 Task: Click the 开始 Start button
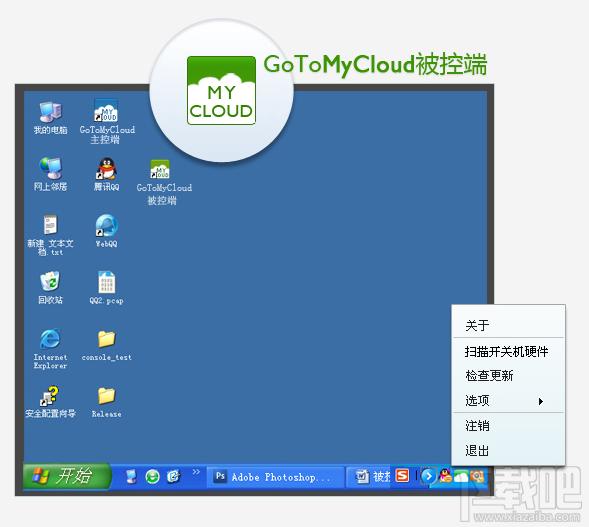click(67, 476)
